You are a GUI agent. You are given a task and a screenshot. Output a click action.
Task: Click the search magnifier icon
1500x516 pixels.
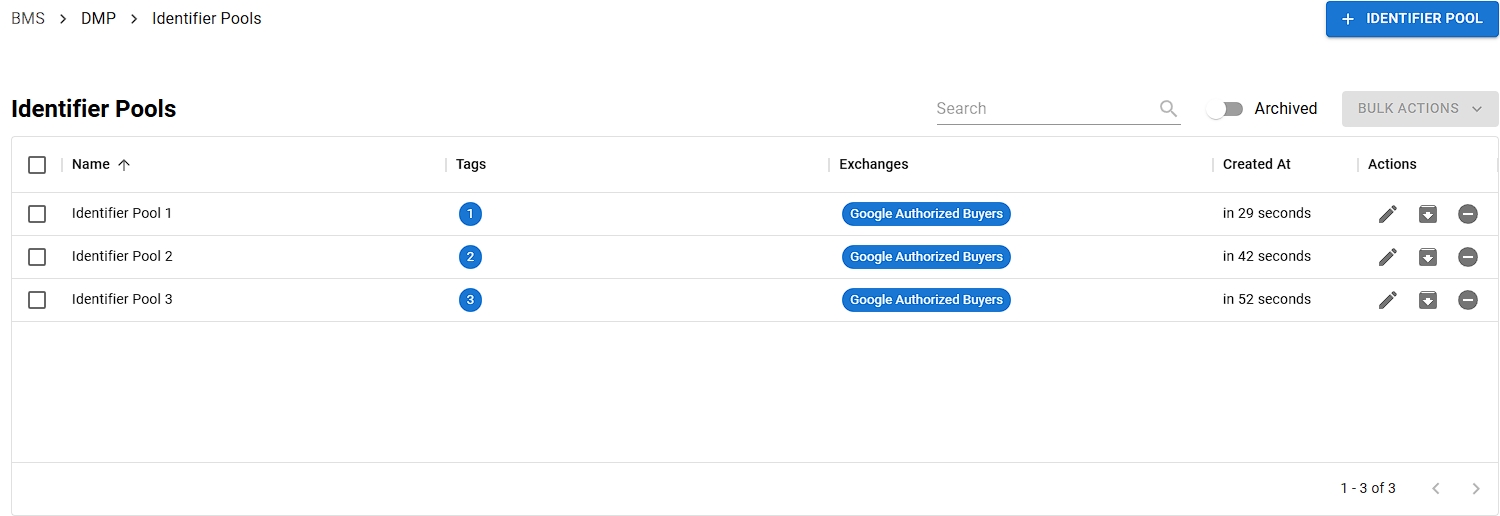1168,109
